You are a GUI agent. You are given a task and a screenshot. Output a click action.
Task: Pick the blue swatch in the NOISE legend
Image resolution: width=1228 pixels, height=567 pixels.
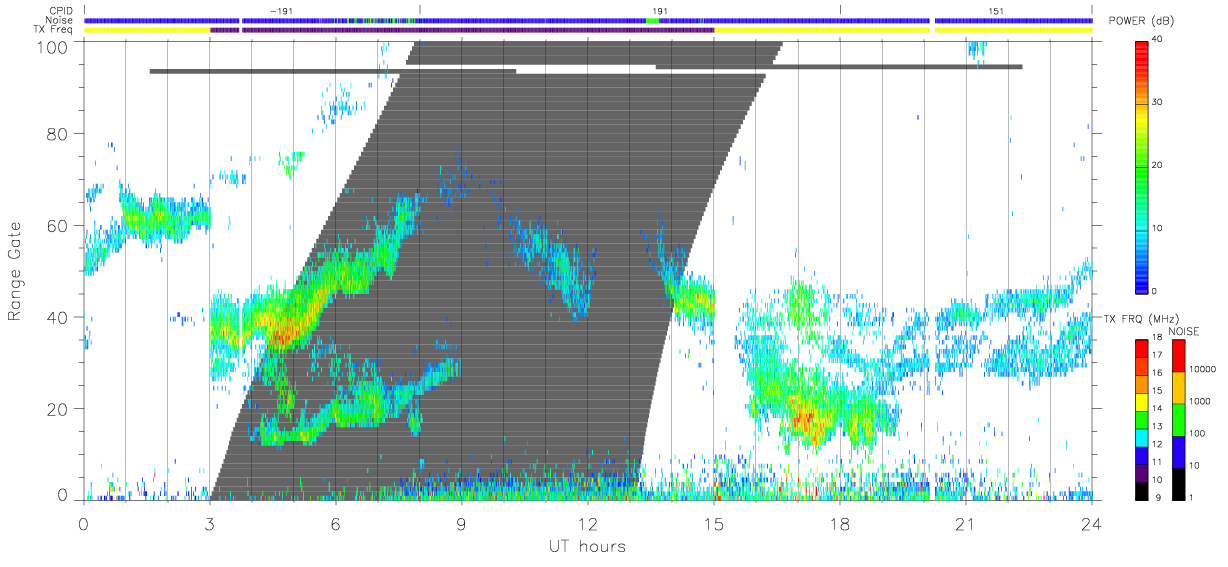click(x=1178, y=452)
